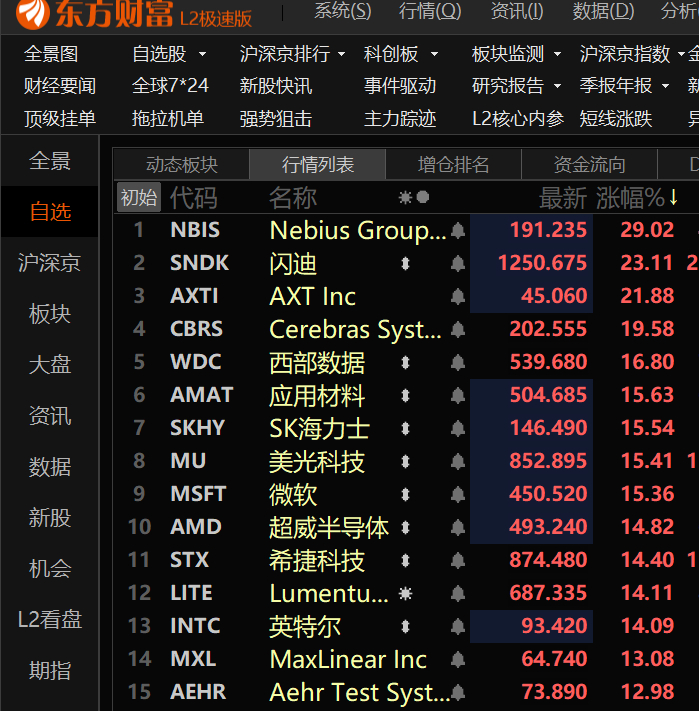Click the alert bell for WDC row
This screenshot has width=699, height=711.
tap(458, 362)
